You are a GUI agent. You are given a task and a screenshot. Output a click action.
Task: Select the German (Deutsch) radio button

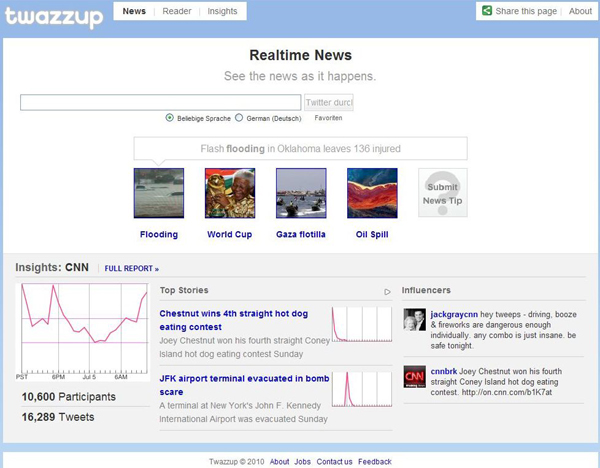239,117
